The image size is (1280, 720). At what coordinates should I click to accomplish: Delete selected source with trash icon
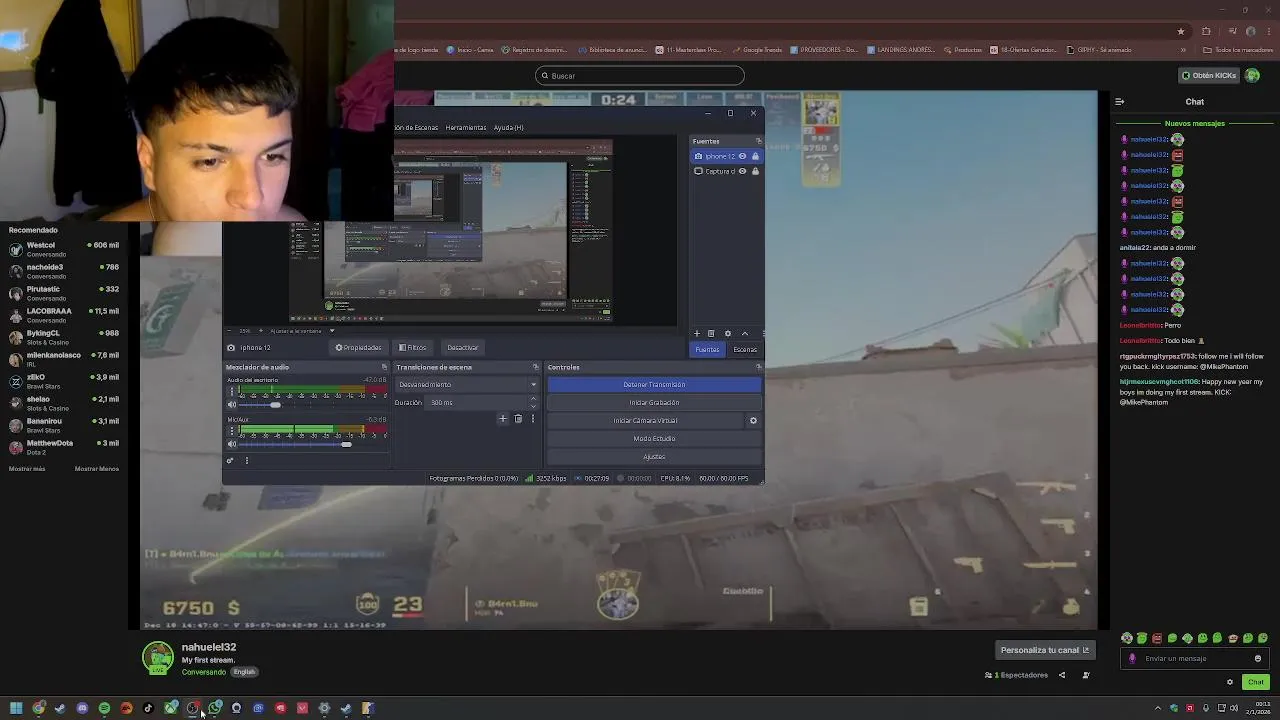[x=711, y=333]
